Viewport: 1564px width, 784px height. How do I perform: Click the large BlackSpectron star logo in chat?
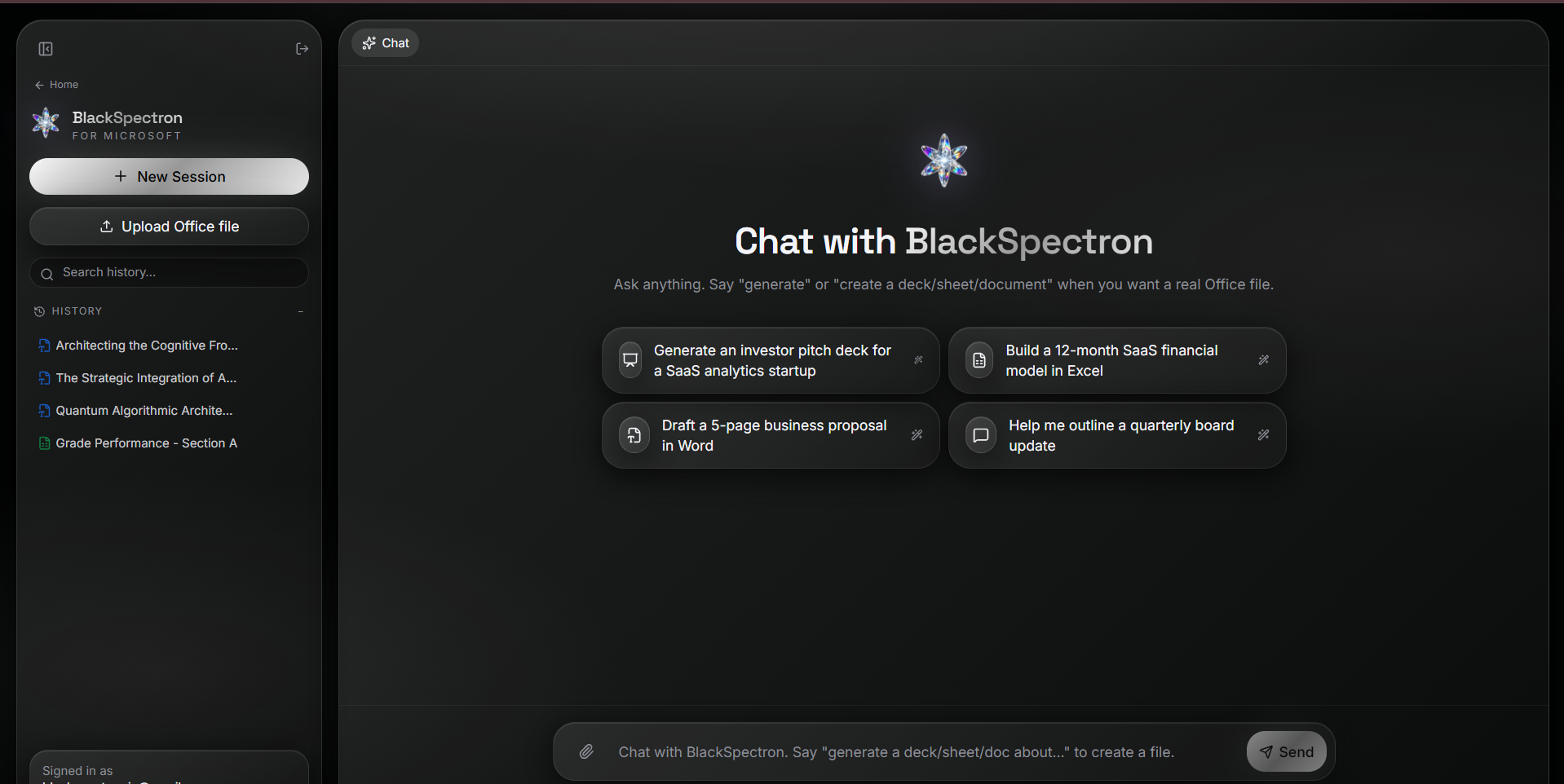click(x=943, y=161)
